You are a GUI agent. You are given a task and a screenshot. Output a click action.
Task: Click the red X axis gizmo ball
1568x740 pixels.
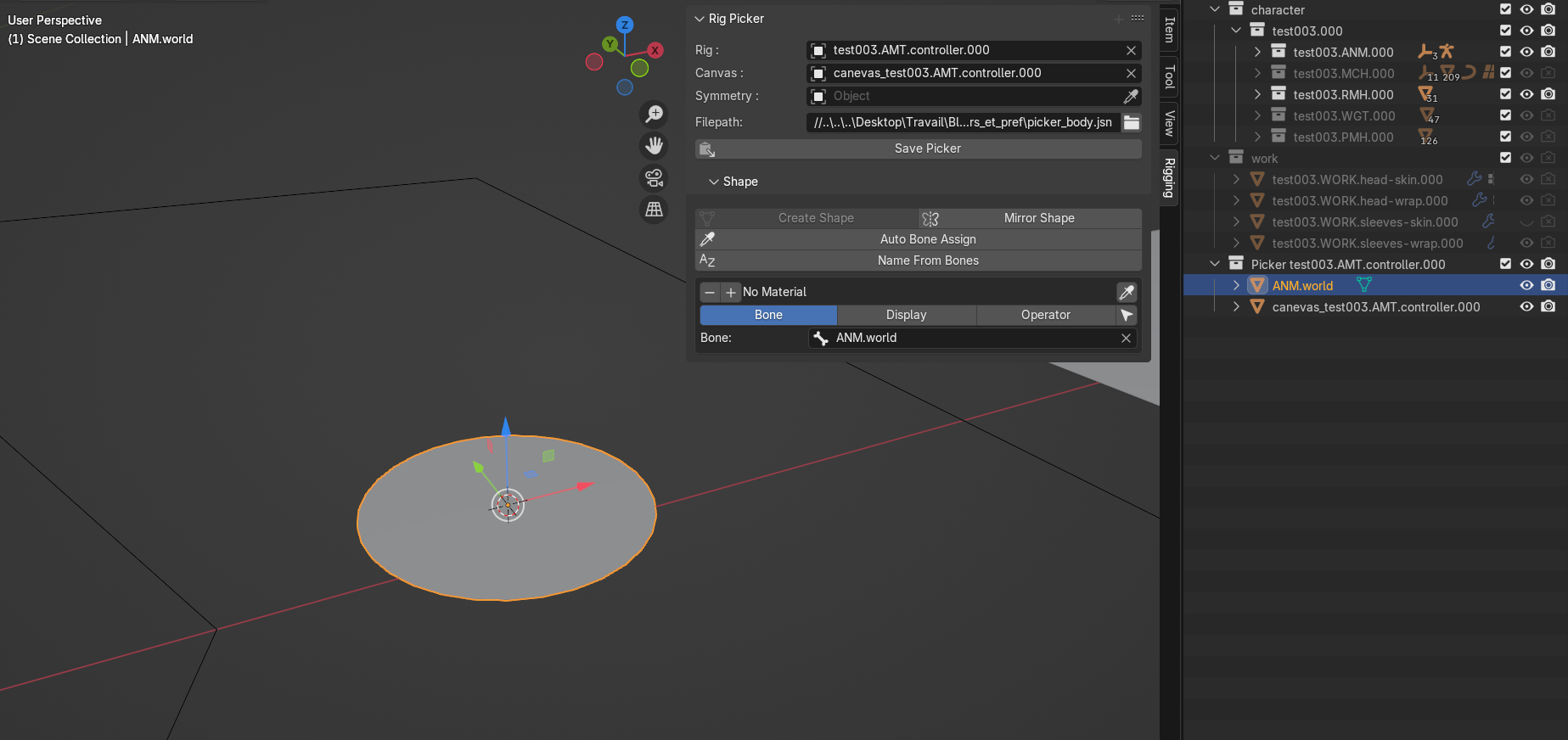(655, 51)
